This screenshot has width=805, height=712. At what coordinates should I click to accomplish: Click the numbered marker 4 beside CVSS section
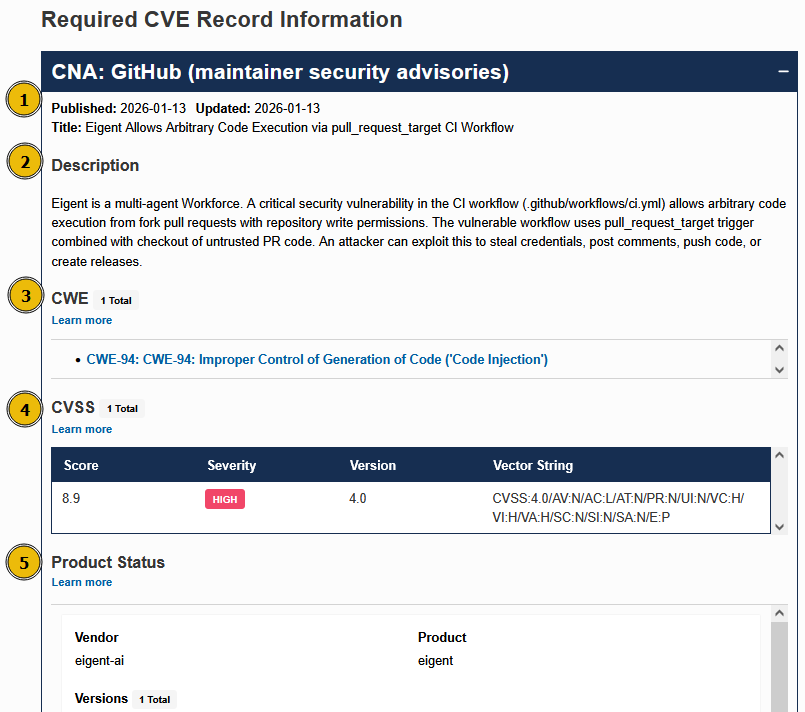(x=22, y=409)
